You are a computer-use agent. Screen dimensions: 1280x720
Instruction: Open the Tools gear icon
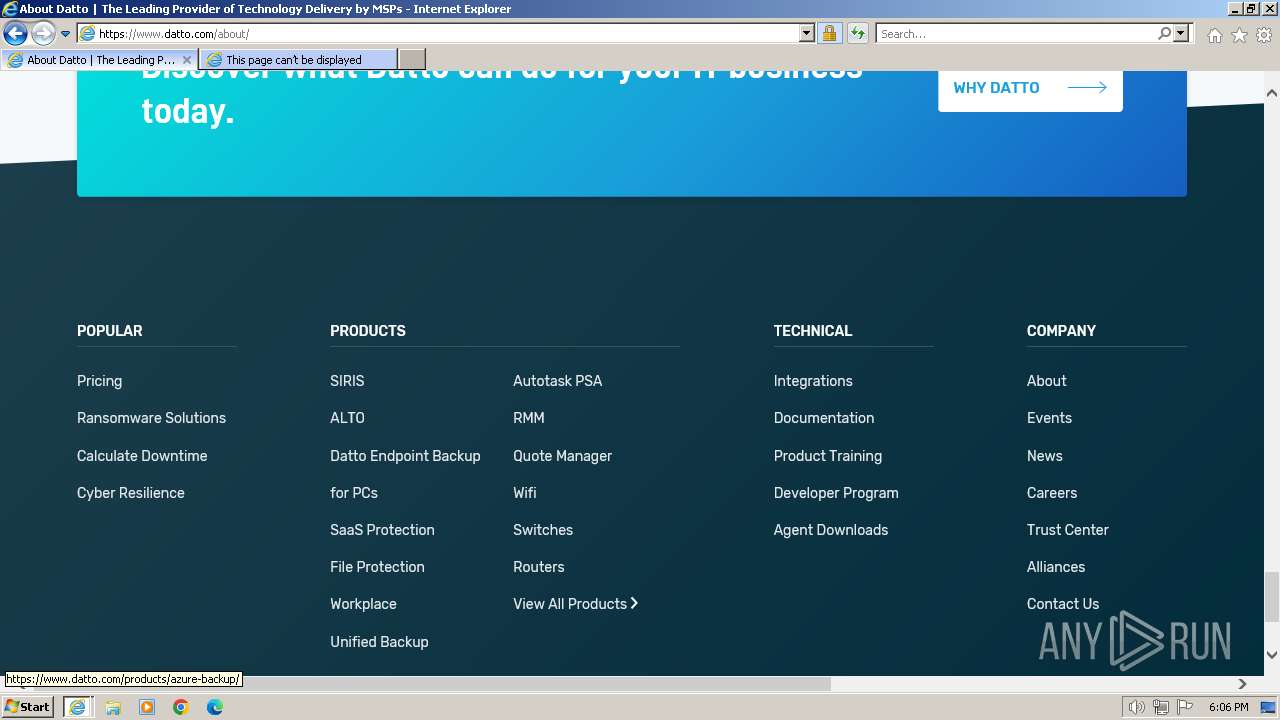[1264, 35]
